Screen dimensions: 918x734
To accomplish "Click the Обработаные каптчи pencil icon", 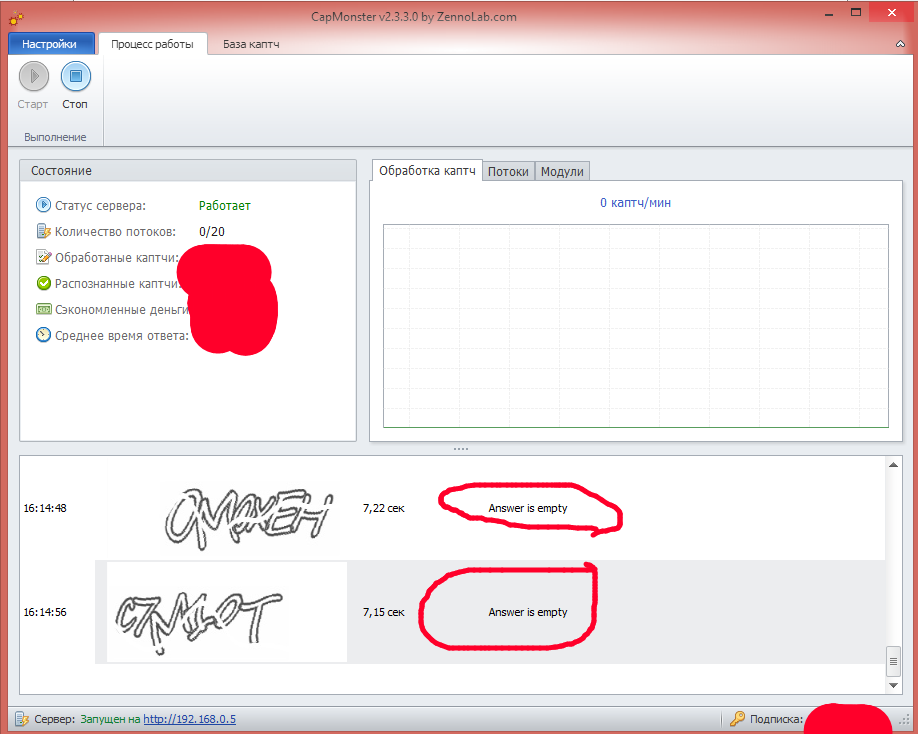I will (x=43, y=257).
